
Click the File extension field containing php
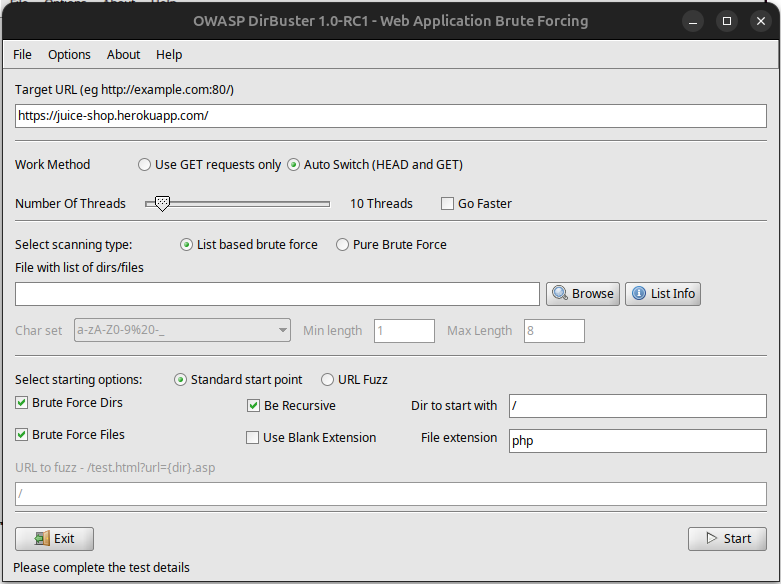click(638, 441)
